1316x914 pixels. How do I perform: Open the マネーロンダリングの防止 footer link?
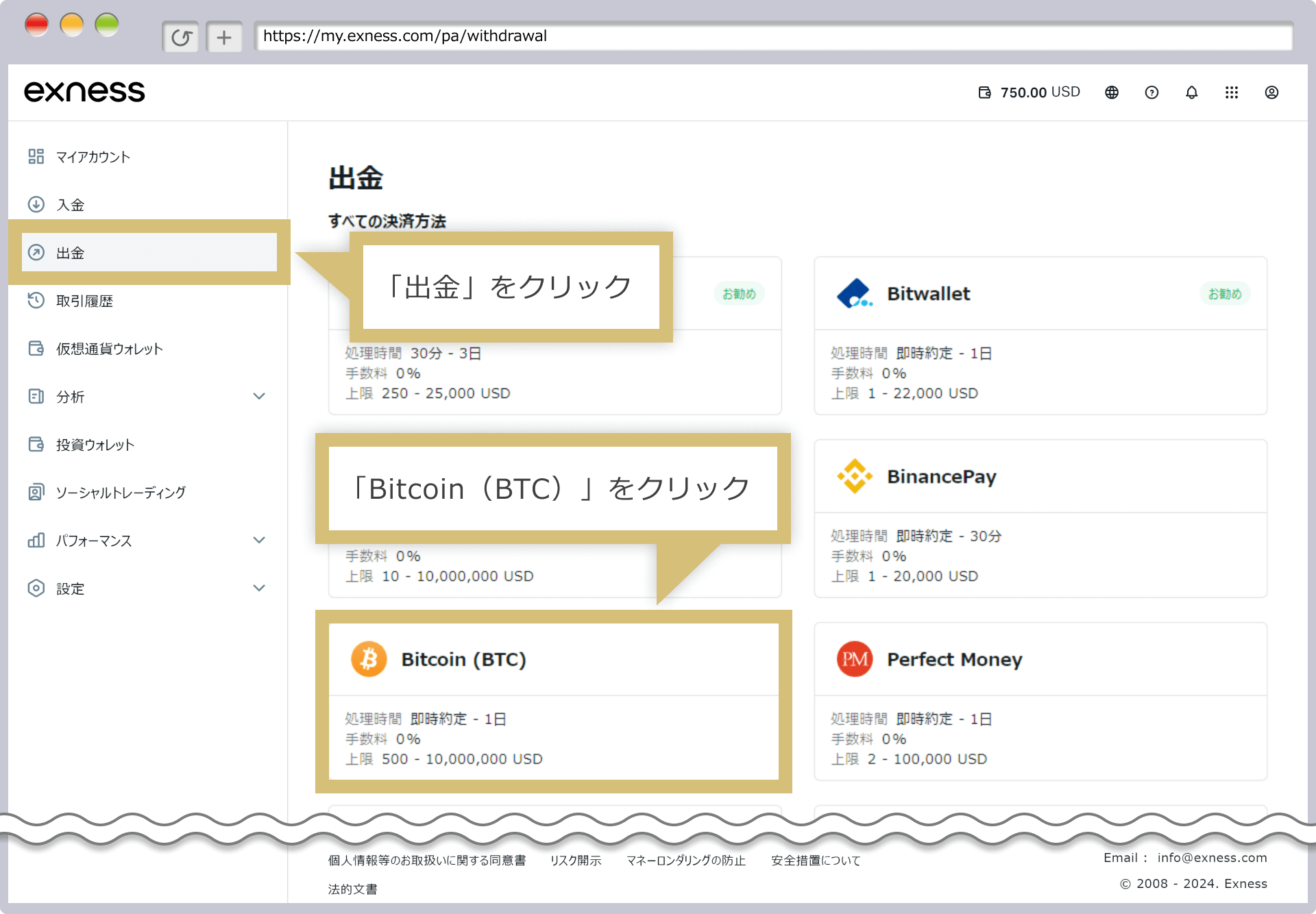tap(686, 860)
